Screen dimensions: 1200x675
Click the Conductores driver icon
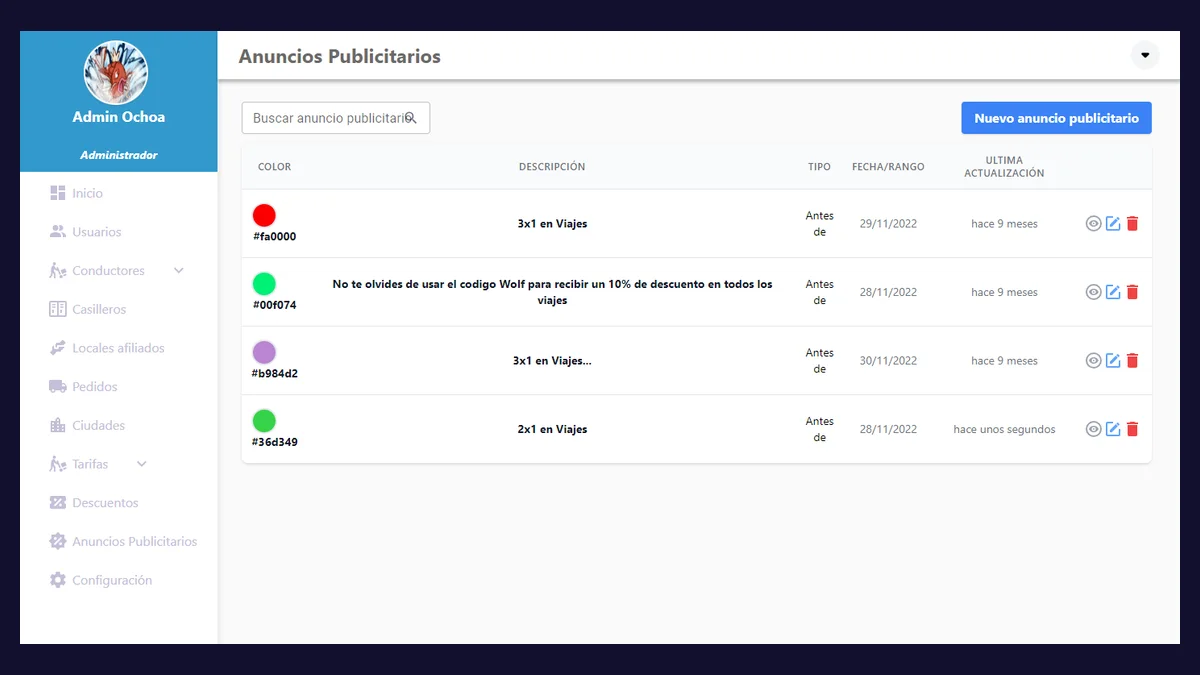[x=58, y=271]
